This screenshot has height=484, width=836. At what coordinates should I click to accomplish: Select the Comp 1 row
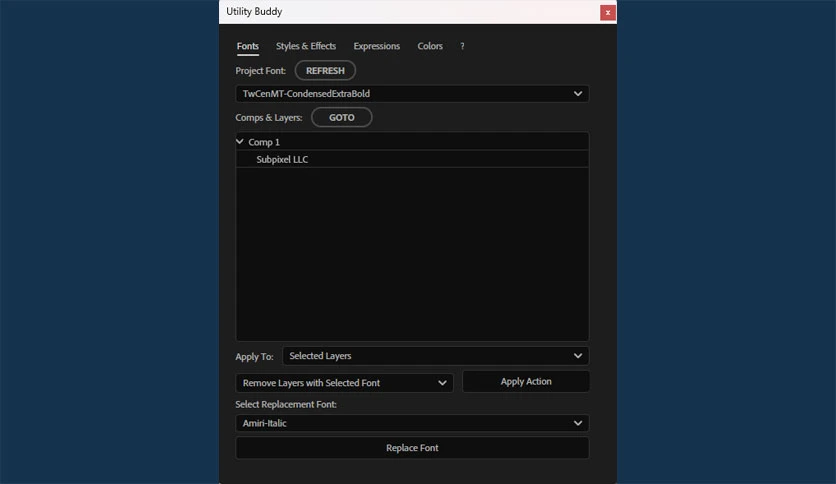pos(412,142)
